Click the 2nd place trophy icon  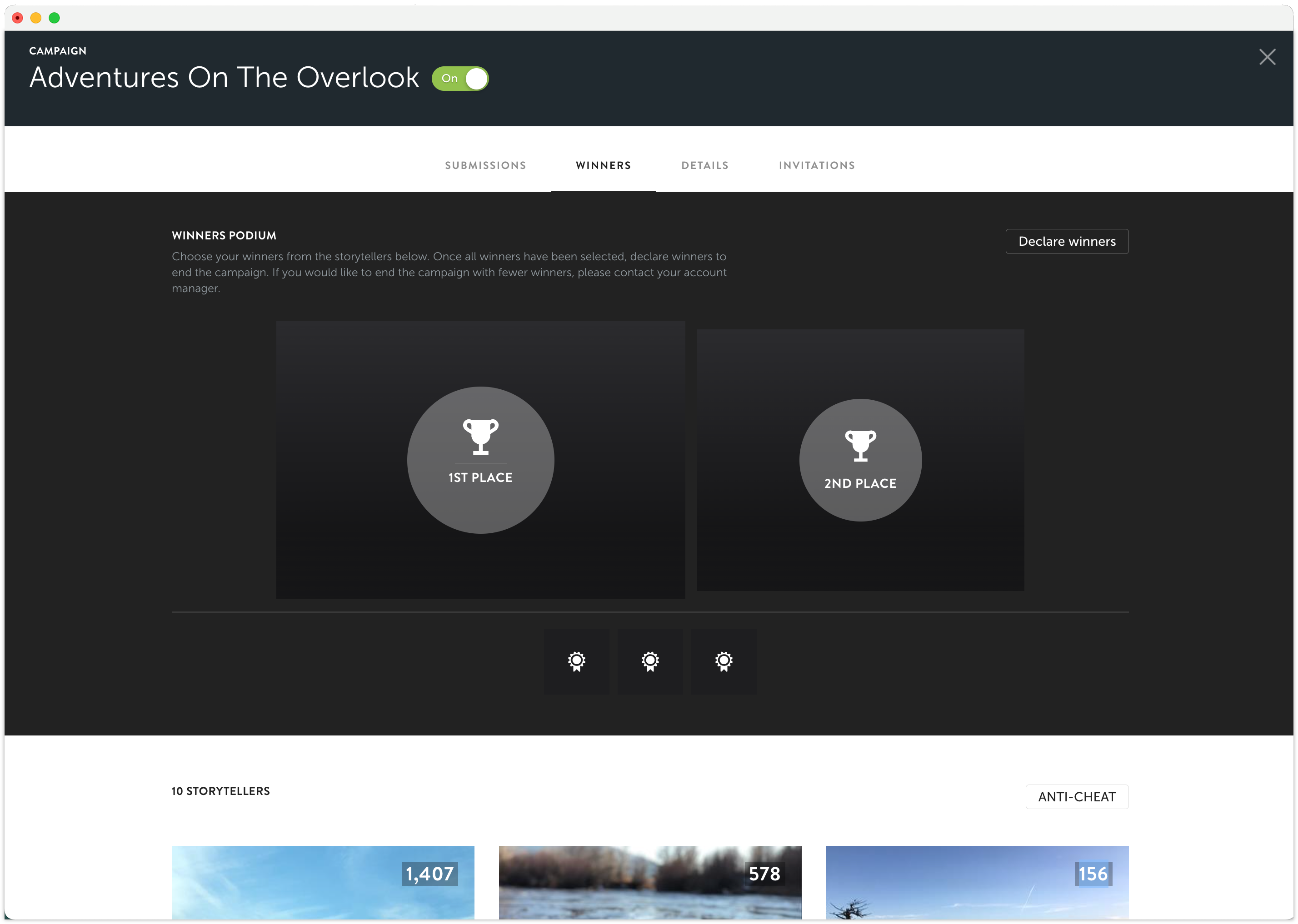tap(860, 446)
